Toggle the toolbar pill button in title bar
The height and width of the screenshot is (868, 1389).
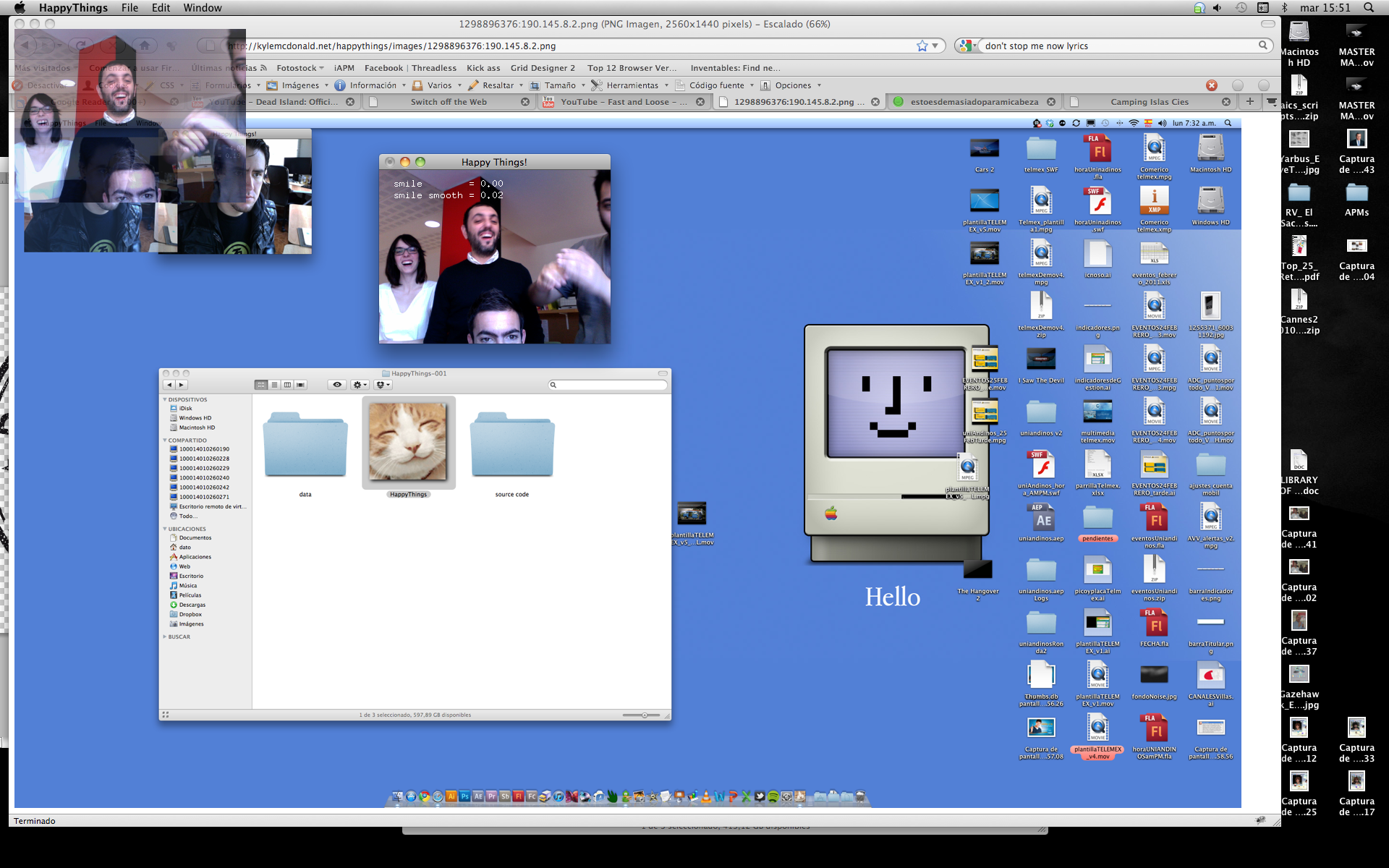[1267, 24]
